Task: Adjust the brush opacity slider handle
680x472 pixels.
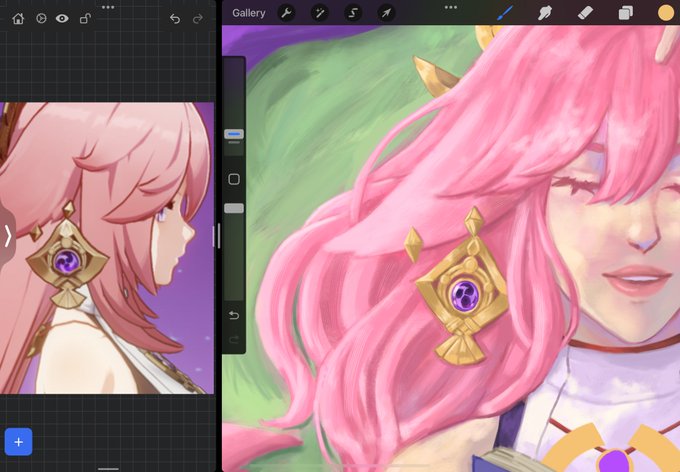Action: point(234,209)
